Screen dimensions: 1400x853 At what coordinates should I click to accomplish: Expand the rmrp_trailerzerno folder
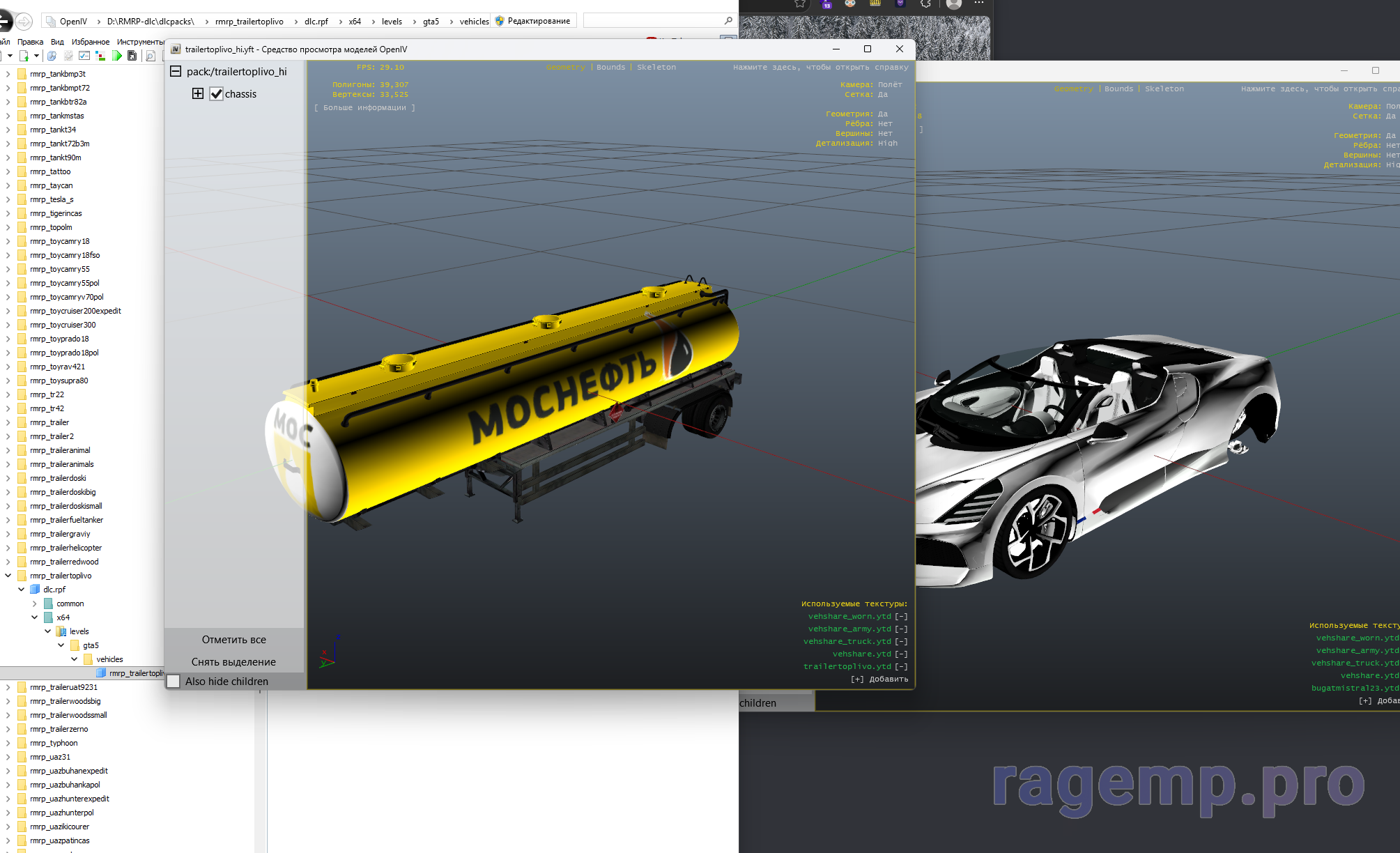pos(8,729)
